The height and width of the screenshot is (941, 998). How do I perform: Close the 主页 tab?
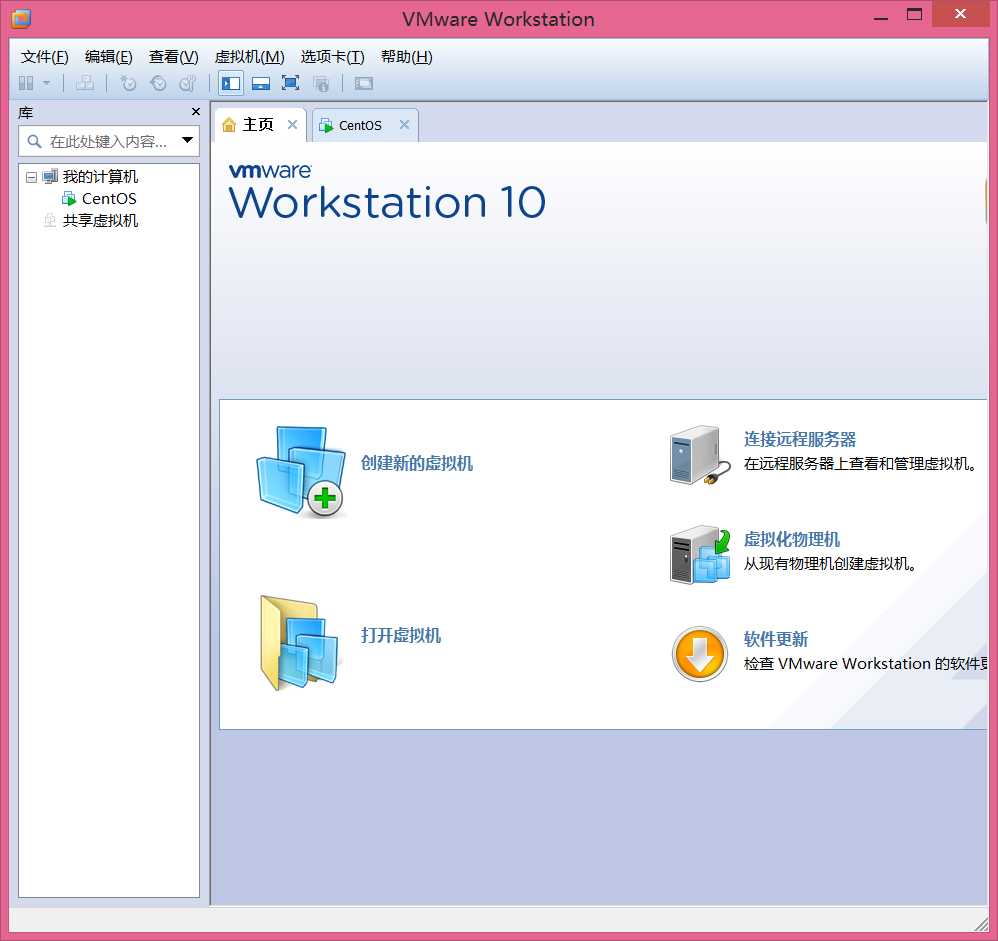tap(292, 125)
